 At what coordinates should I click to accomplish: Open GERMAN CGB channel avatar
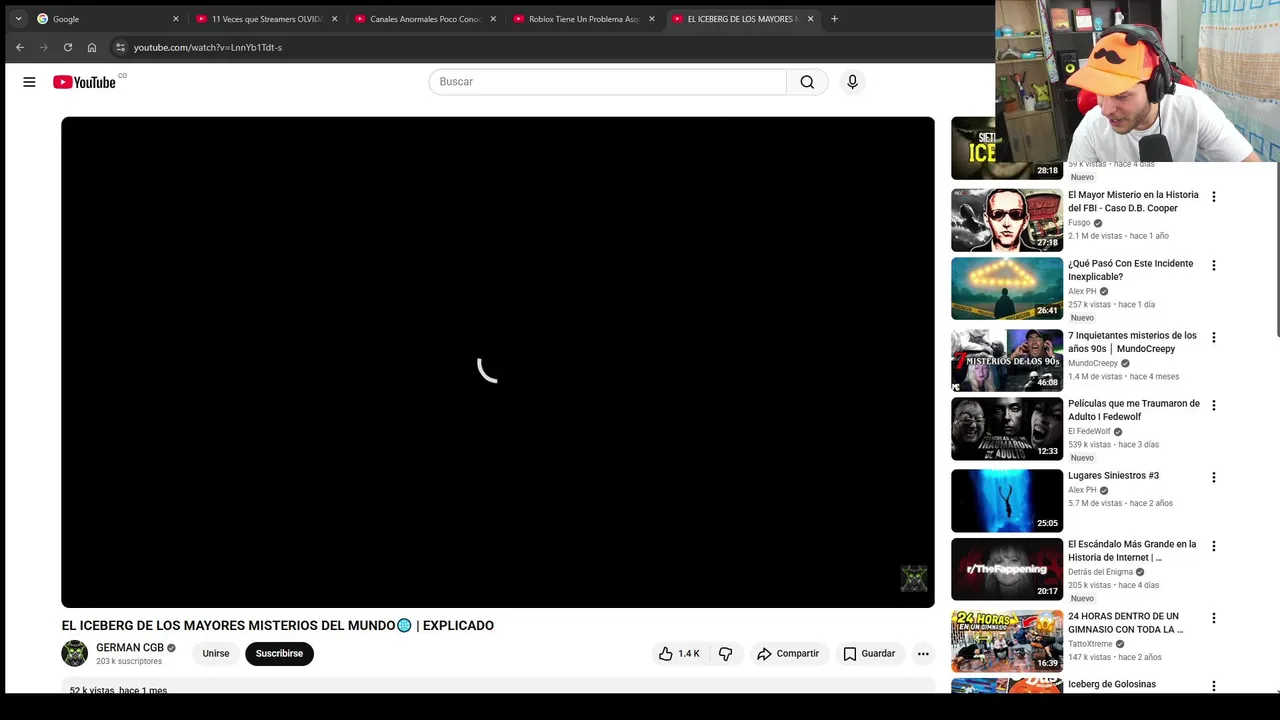(75, 654)
